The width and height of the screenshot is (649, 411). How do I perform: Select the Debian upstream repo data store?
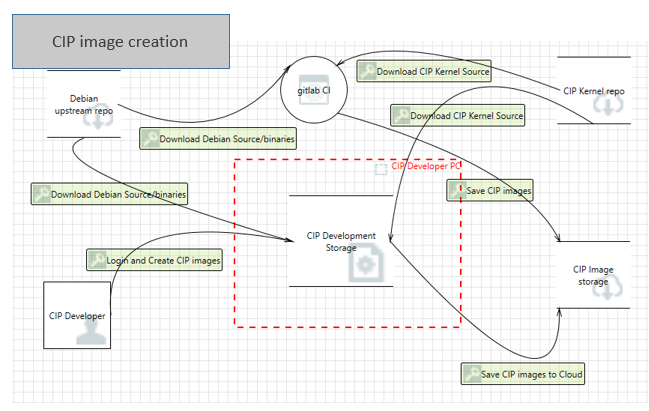click(x=84, y=104)
